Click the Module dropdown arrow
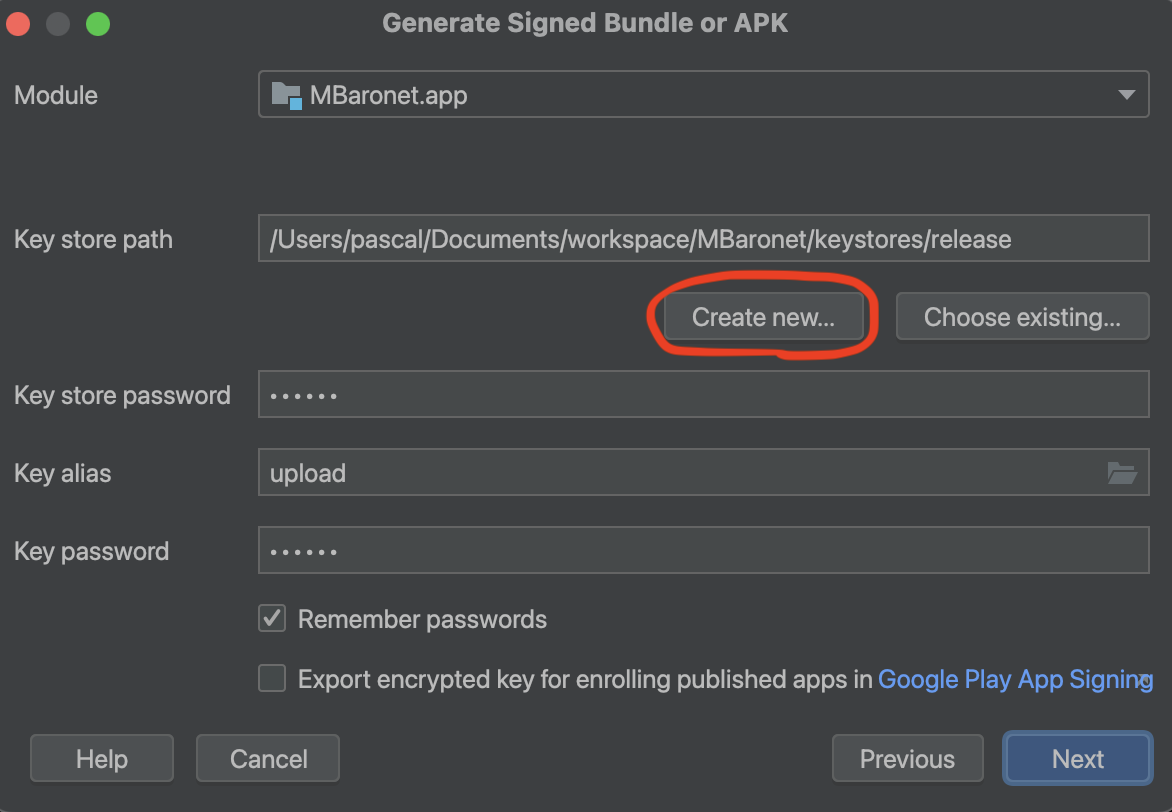Viewport: 1172px width, 812px height. tap(1126, 96)
